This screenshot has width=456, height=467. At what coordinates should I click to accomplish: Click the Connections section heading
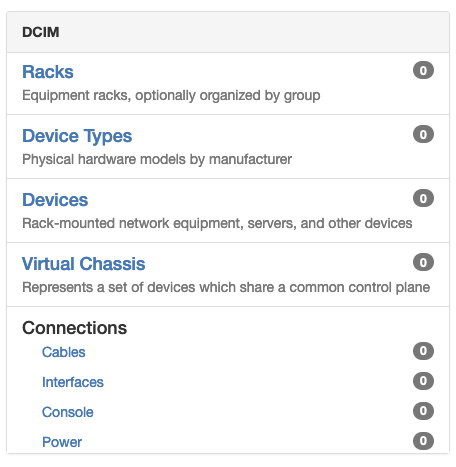(x=74, y=328)
